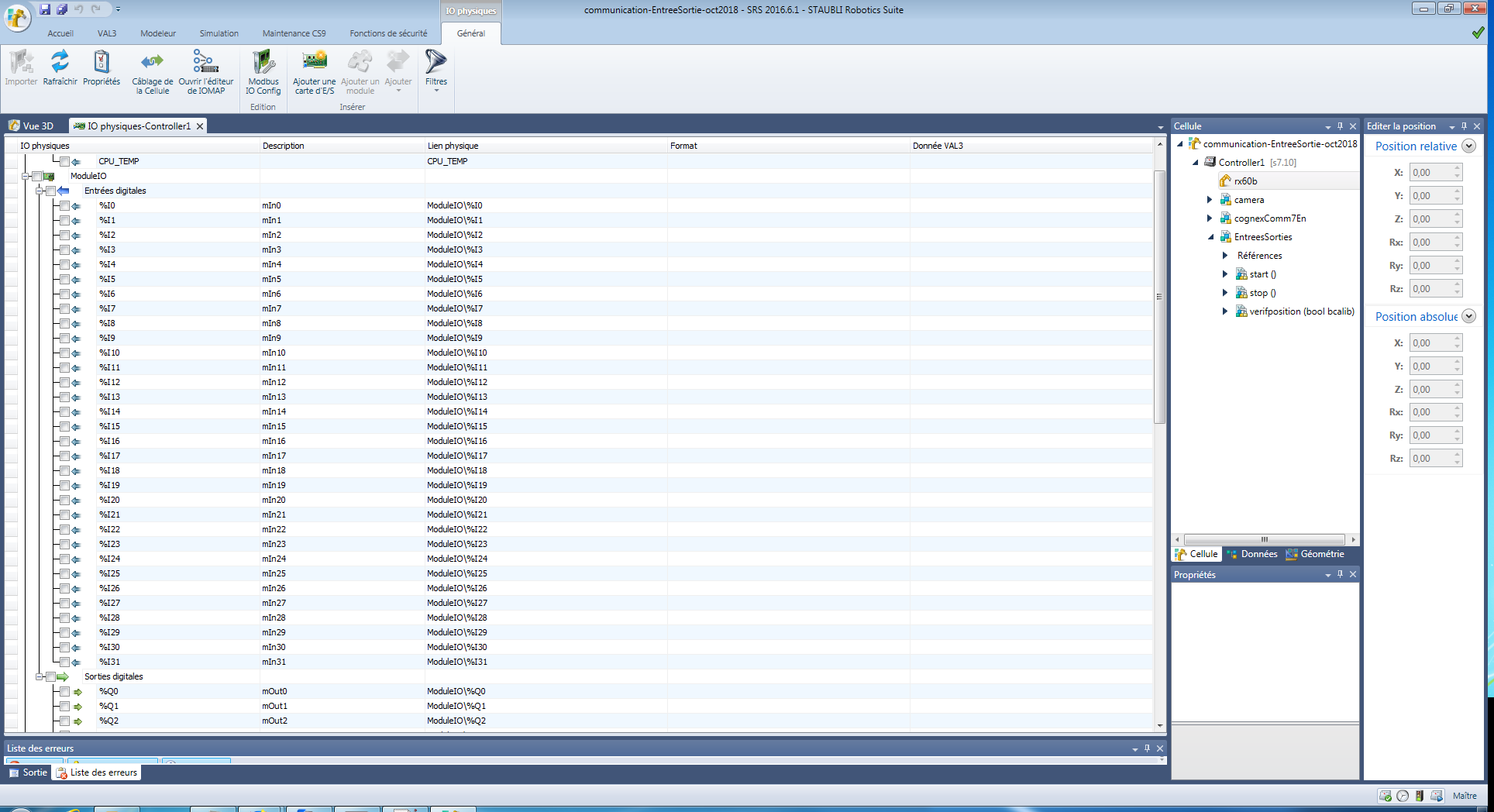Screen dimensions: 1494x812
Task: Toggle the ModuleIO checkbox
Action: 37,177
